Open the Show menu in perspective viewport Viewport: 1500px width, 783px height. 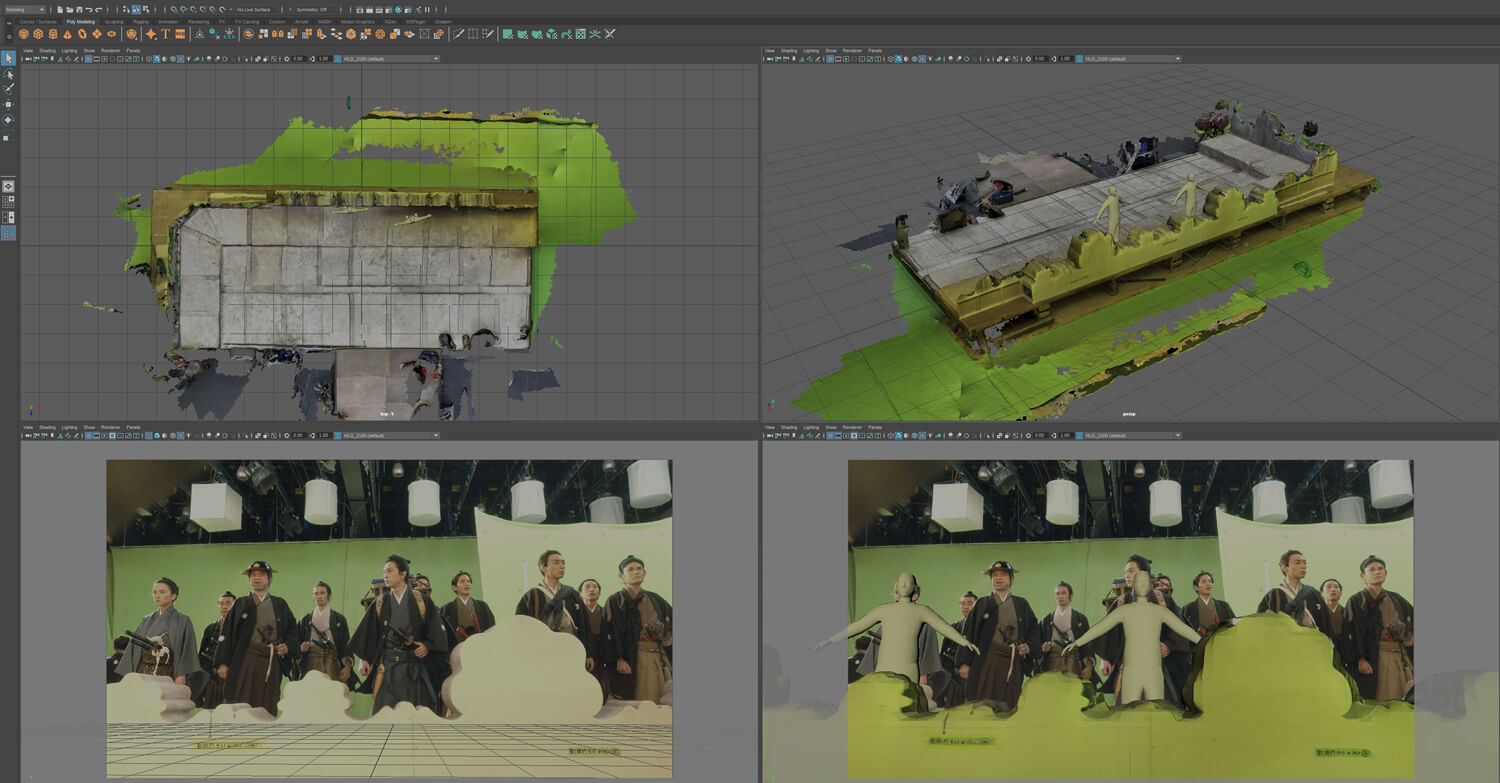pyautogui.click(x=830, y=50)
